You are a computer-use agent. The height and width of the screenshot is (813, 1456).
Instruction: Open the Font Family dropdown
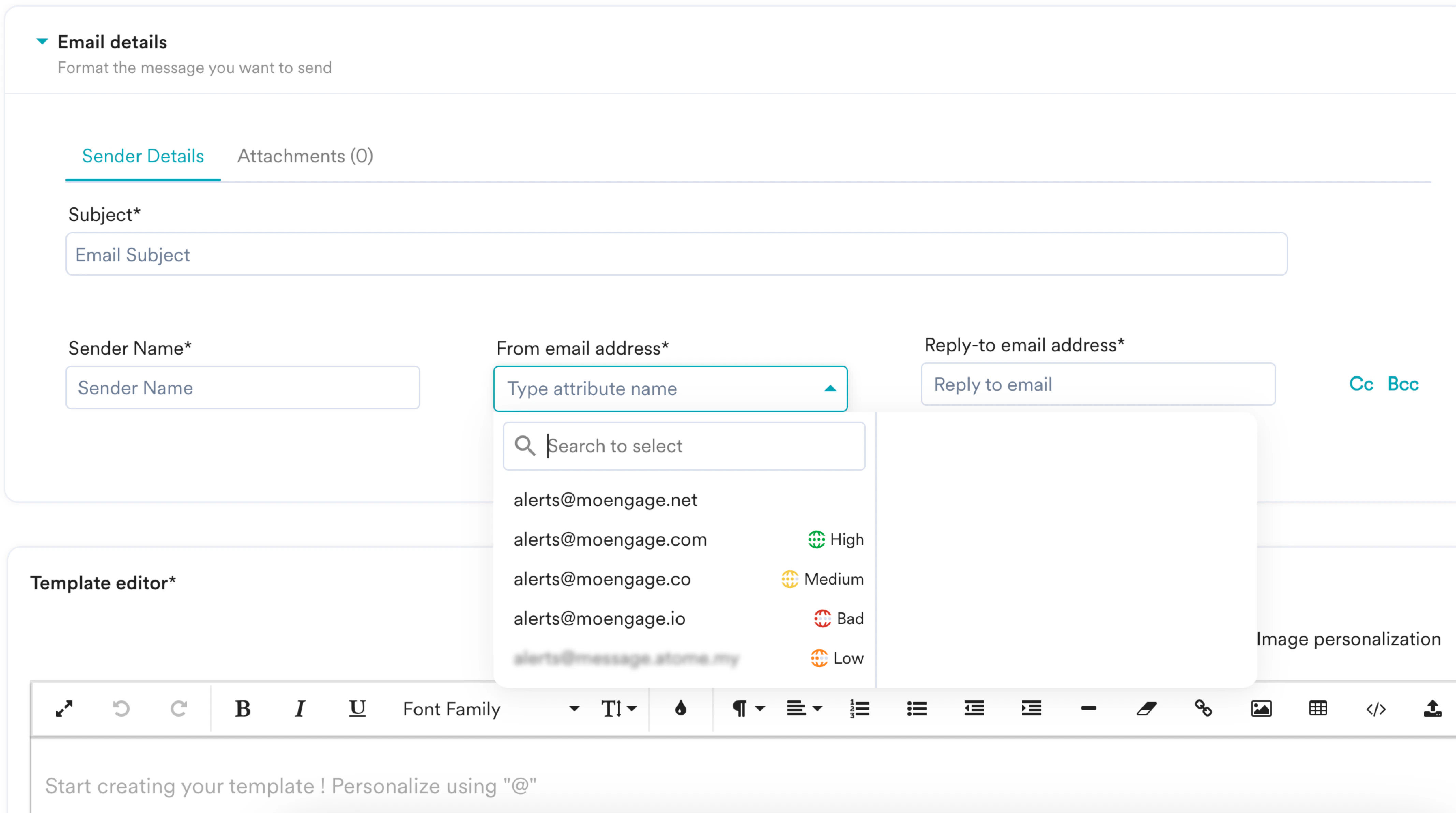click(x=490, y=709)
